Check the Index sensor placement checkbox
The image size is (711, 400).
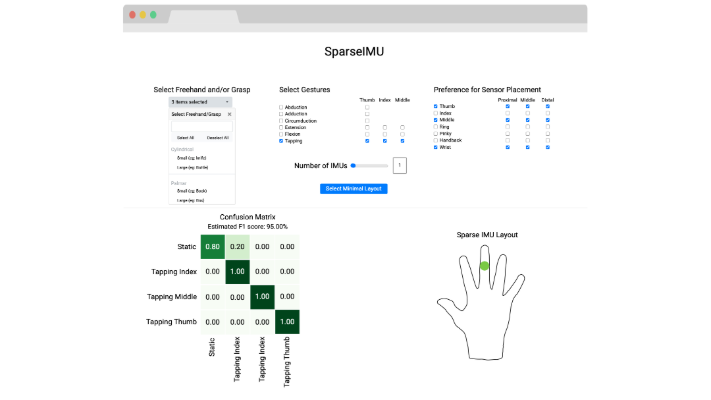point(436,114)
